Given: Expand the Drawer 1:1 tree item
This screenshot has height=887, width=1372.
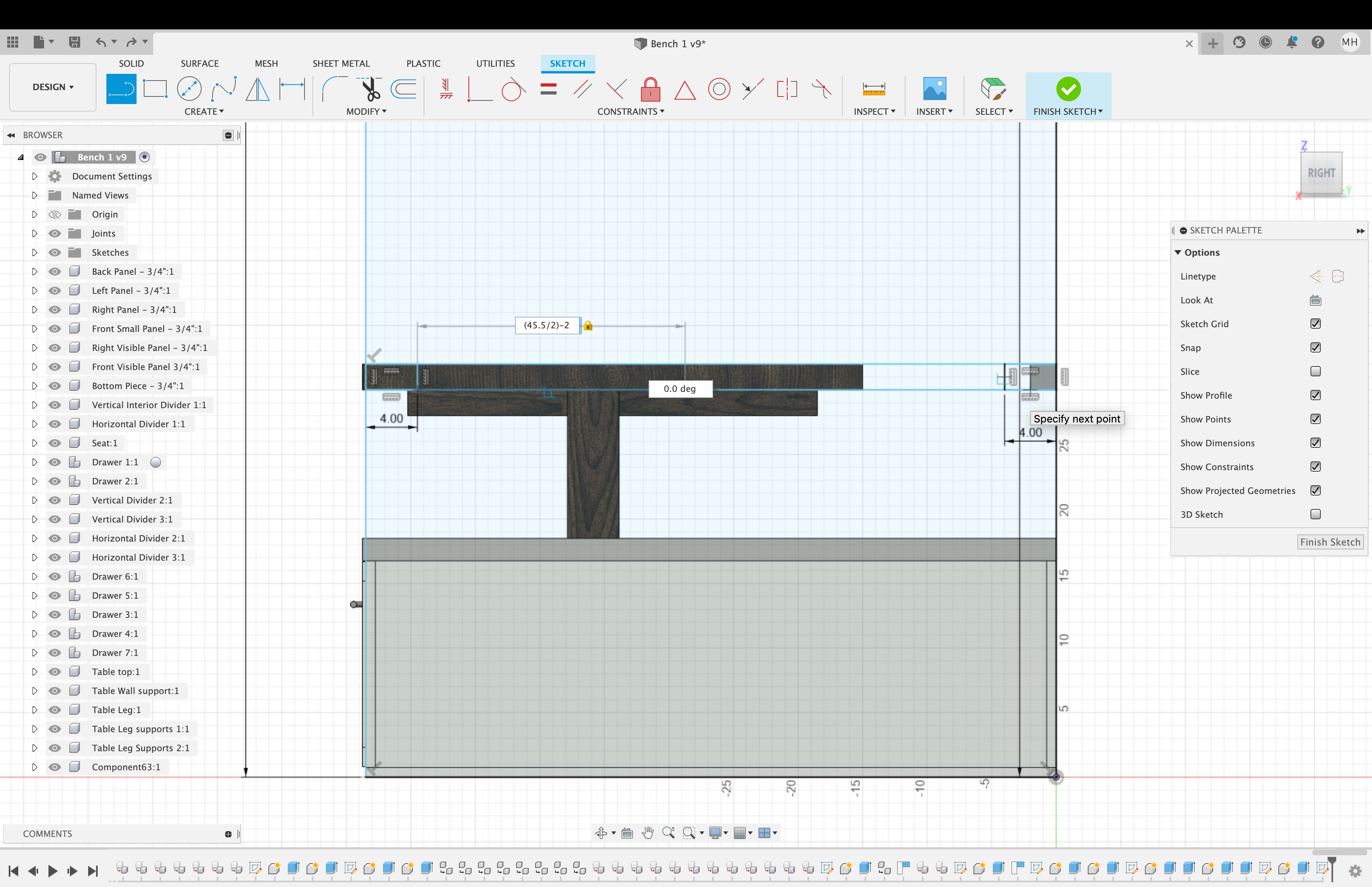Looking at the screenshot, I should (34, 461).
